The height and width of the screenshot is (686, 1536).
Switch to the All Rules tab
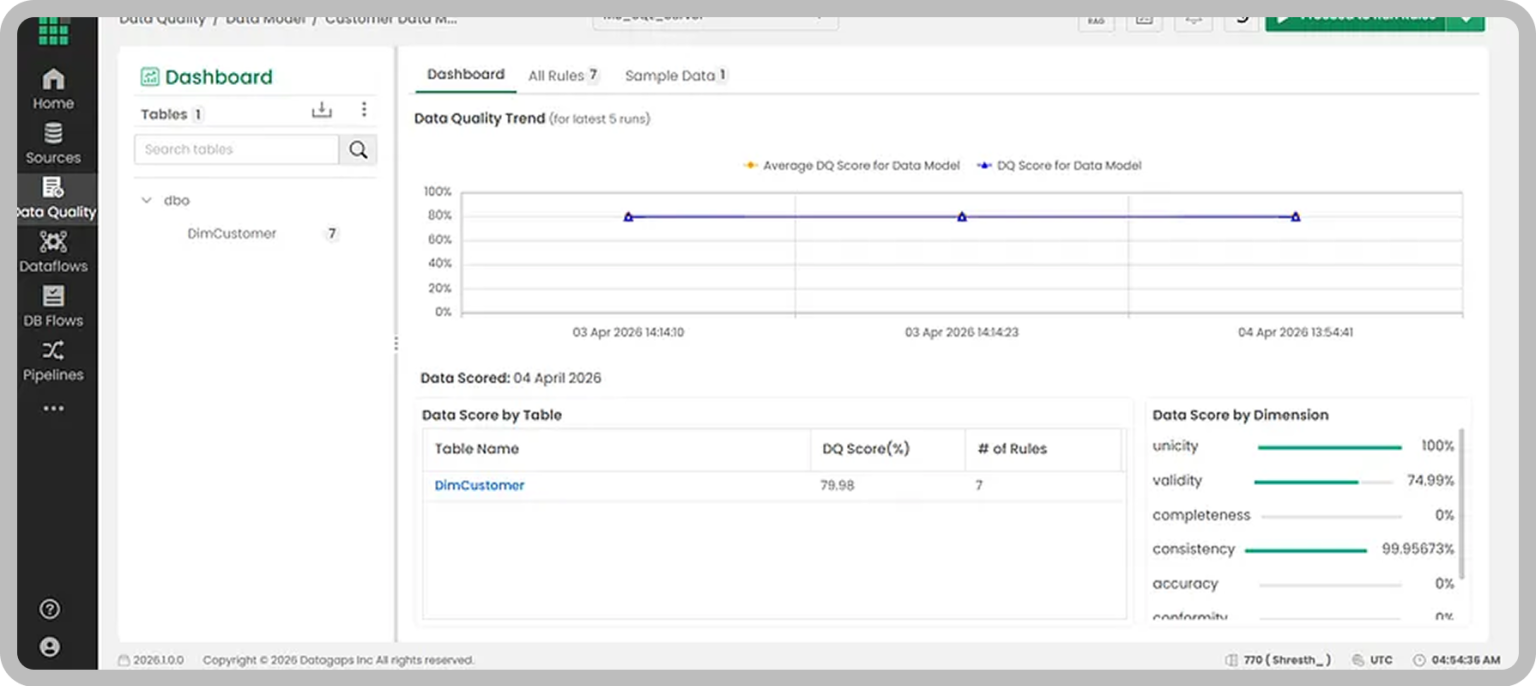563,76
